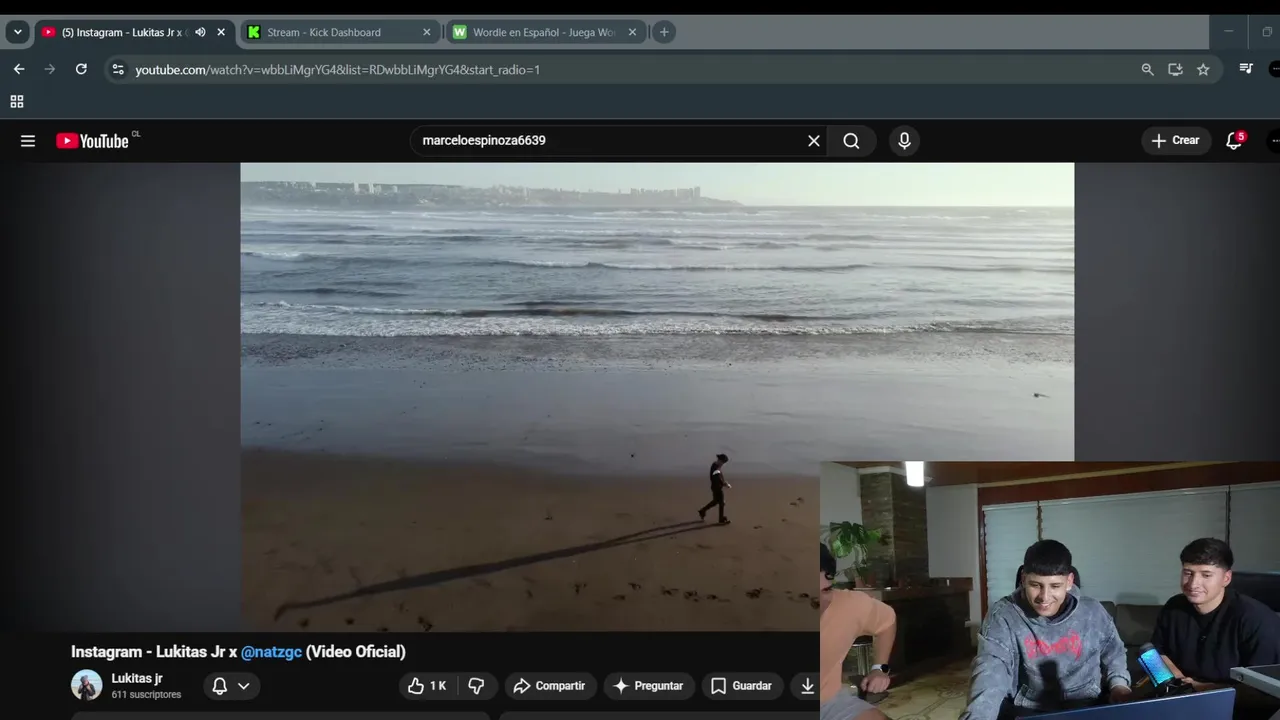Open Crear video menu

click(x=1176, y=141)
